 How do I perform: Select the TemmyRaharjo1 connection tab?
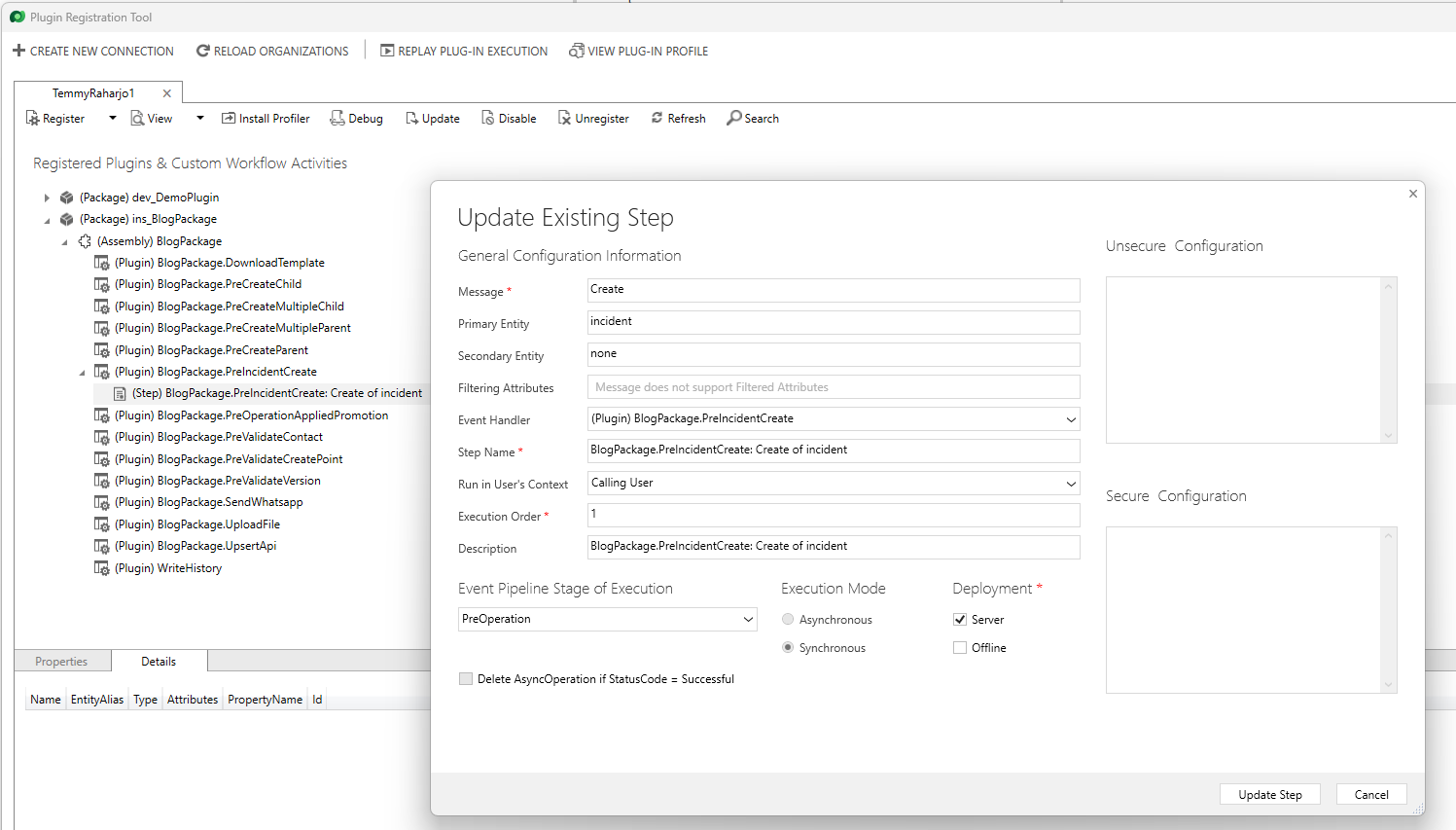tap(93, 93)
